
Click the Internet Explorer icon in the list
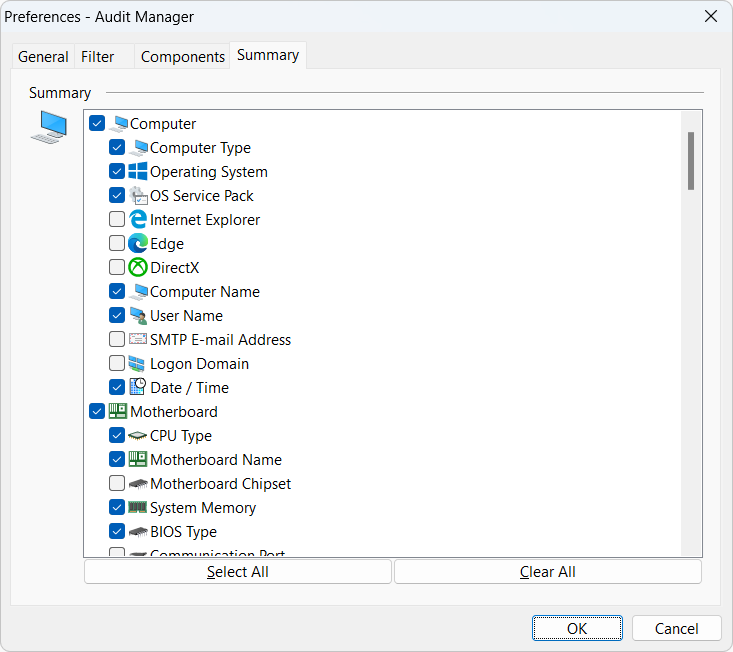pos(138,220)
